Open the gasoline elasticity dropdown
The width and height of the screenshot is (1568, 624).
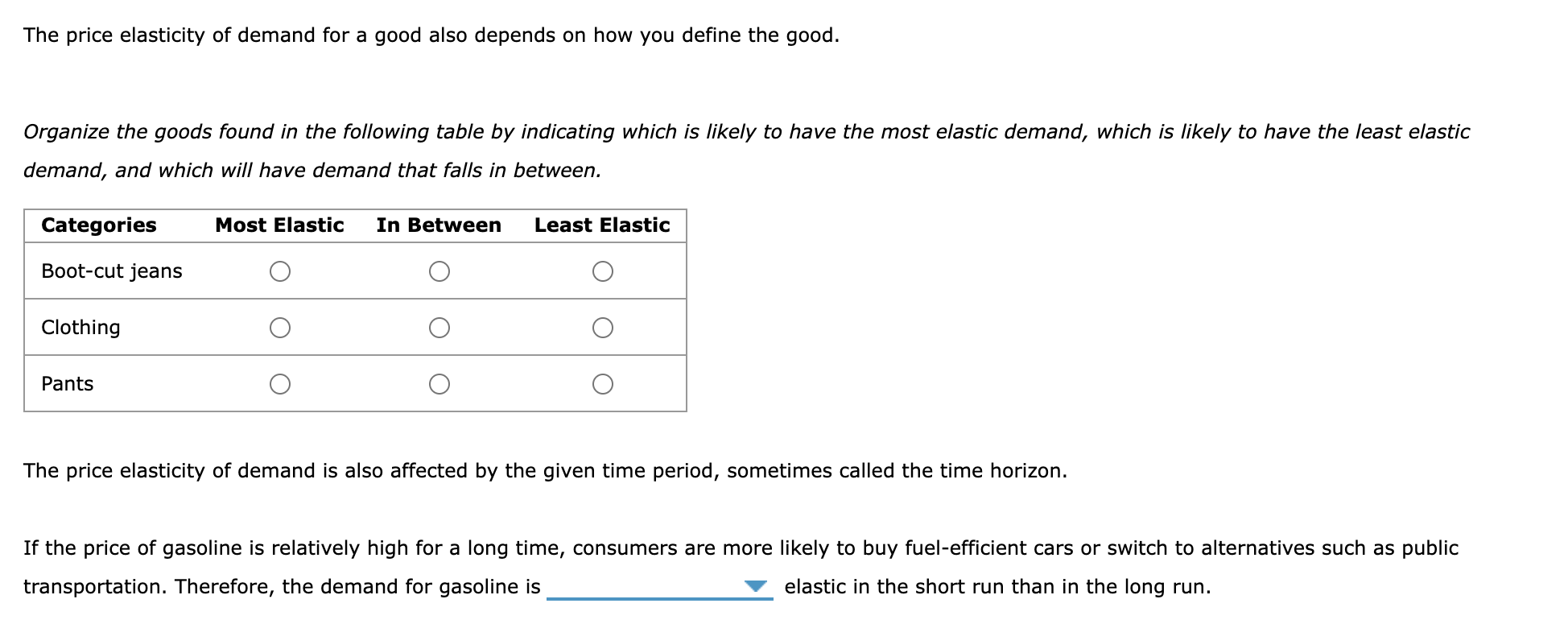[660, 588]
